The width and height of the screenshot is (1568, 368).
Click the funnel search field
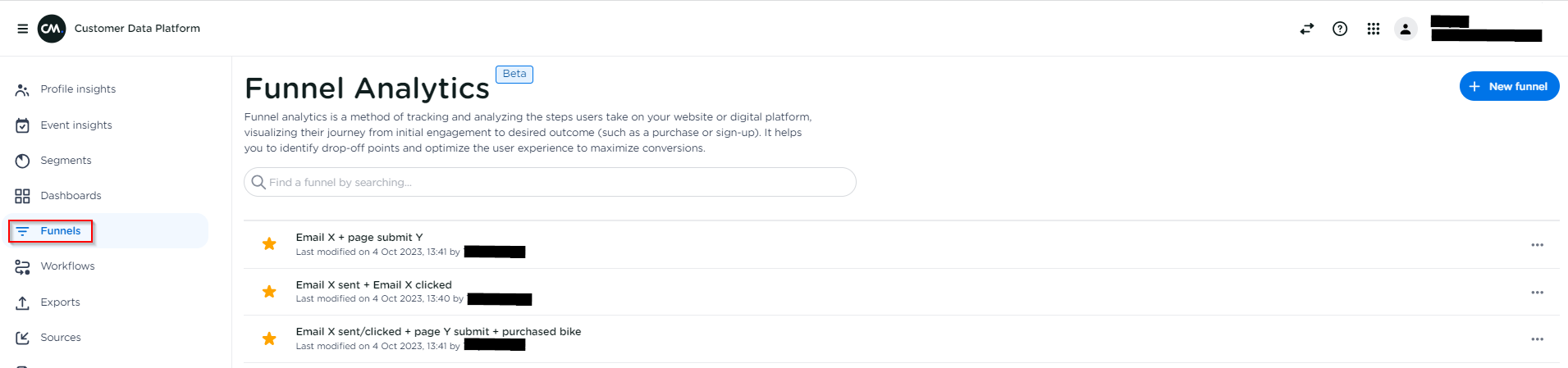[550, 182]
